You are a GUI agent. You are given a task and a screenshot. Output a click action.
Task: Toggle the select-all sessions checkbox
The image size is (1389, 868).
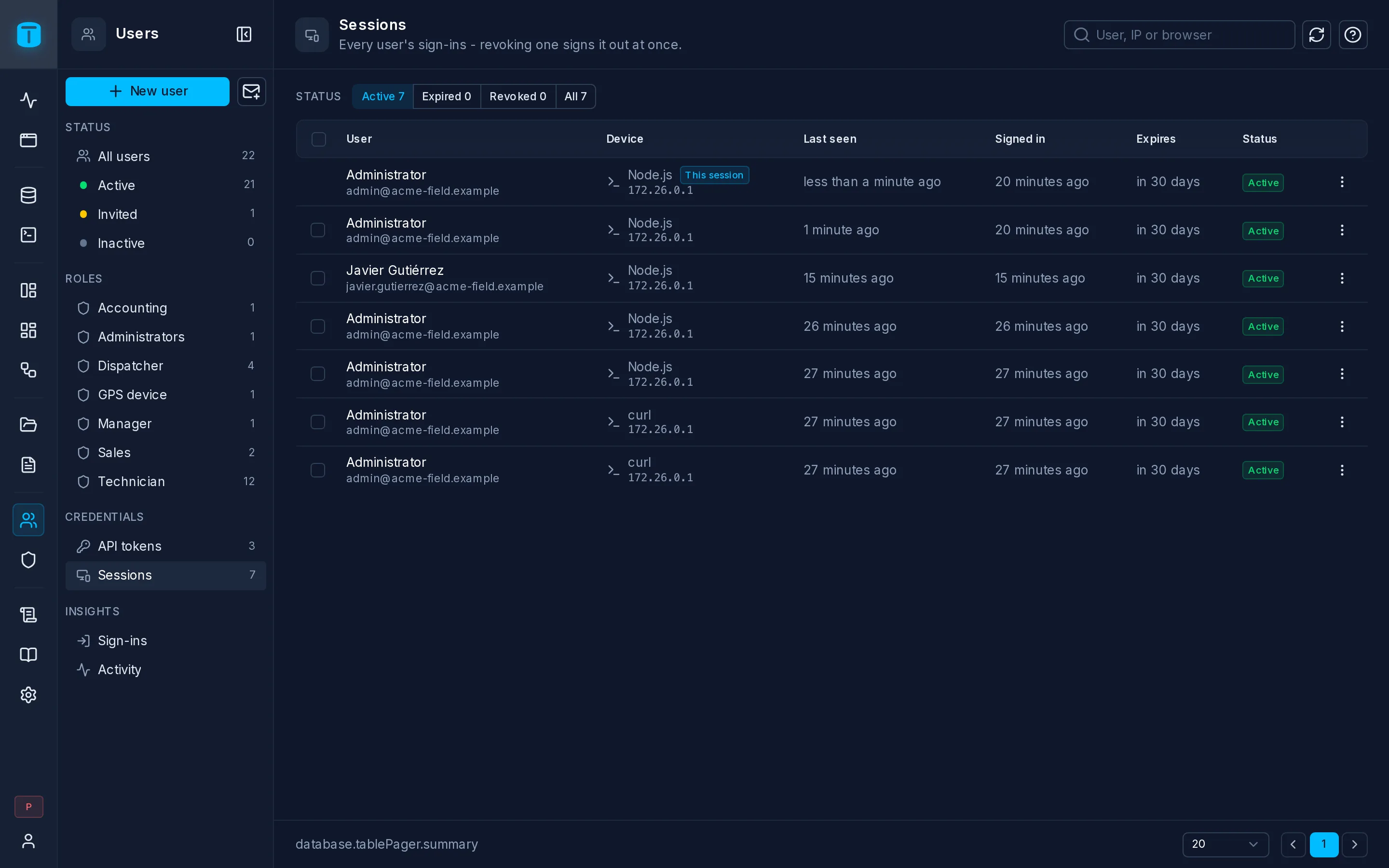318,139
